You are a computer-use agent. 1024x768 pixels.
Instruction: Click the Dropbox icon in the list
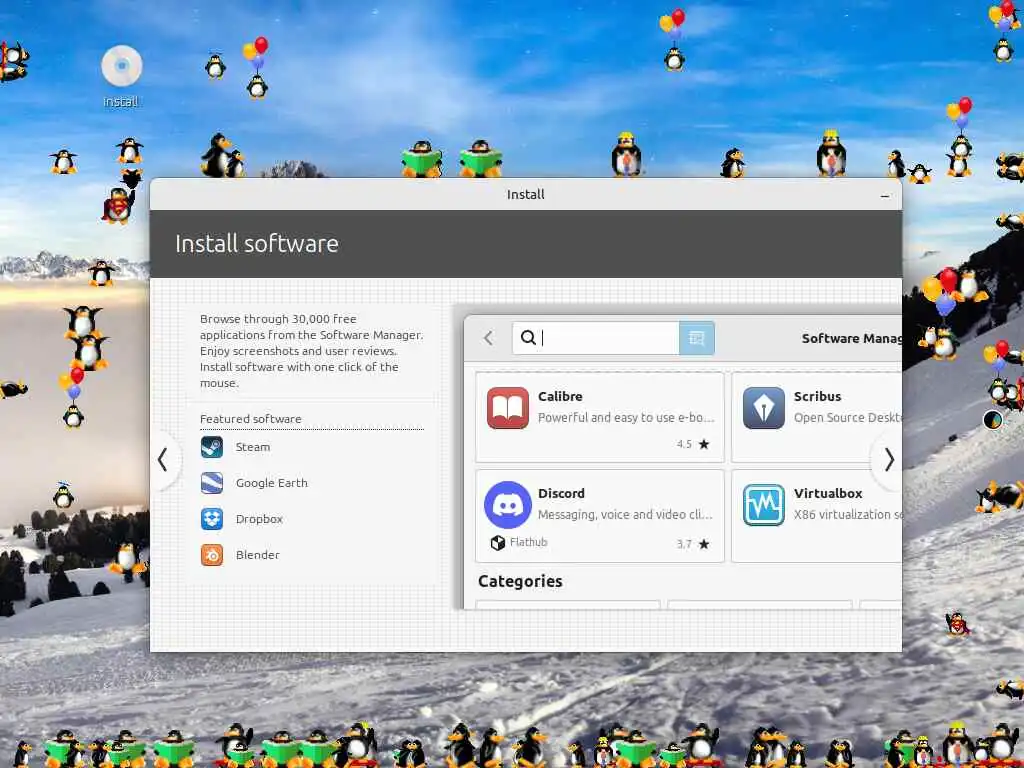pyautogui.click(x=212, y=519)
